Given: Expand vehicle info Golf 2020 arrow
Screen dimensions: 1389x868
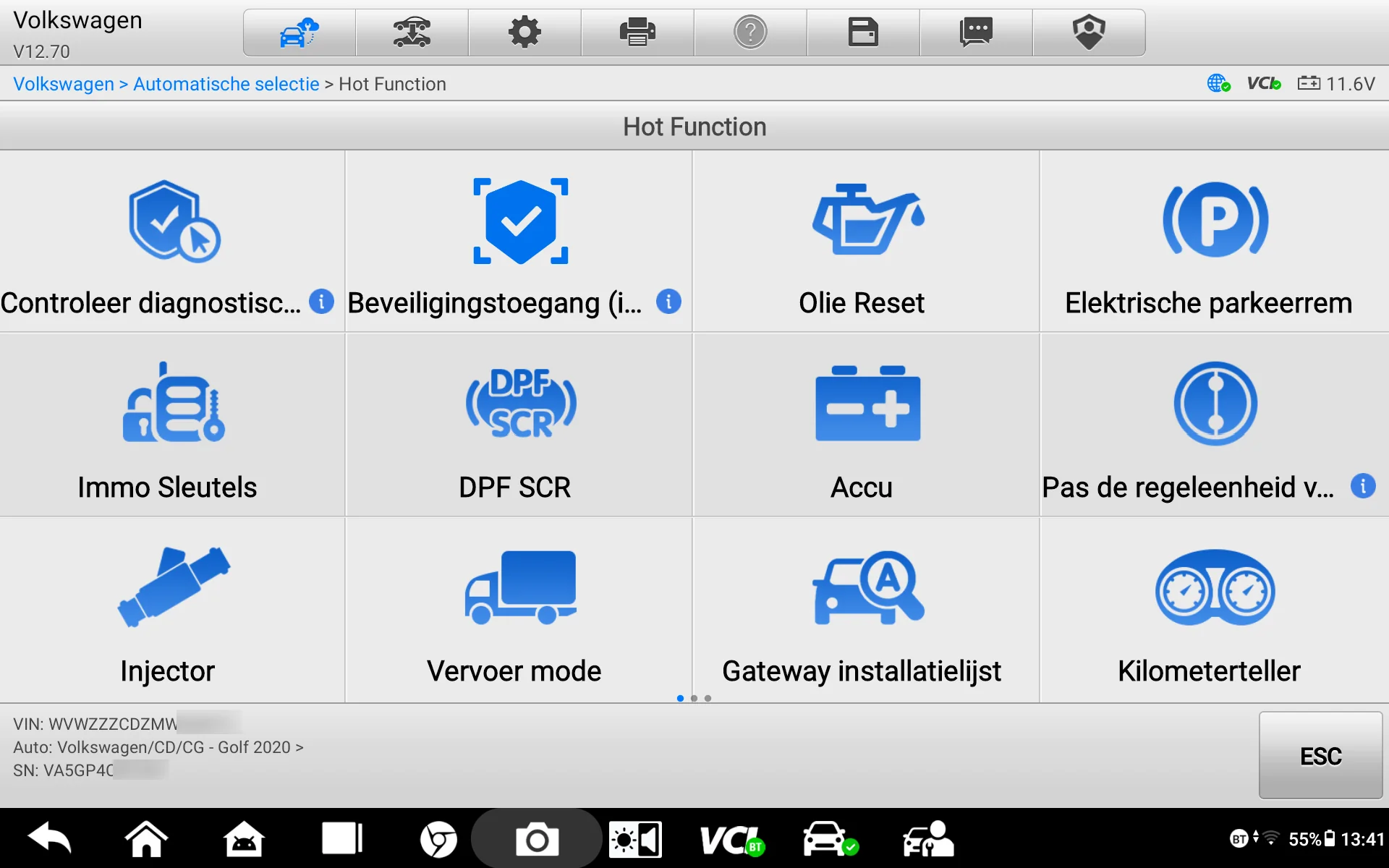Looking at the screenshot, I should coord(300,747).
